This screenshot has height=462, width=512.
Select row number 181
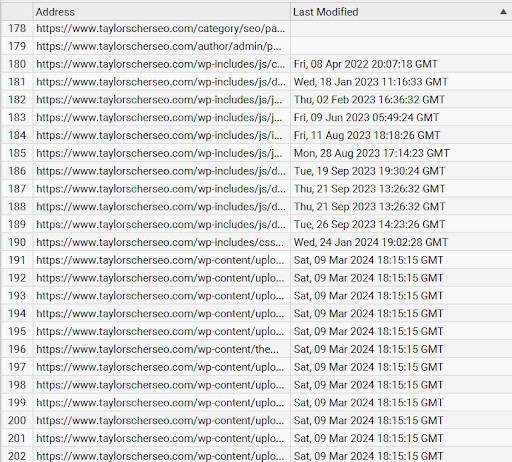[17, 82]
